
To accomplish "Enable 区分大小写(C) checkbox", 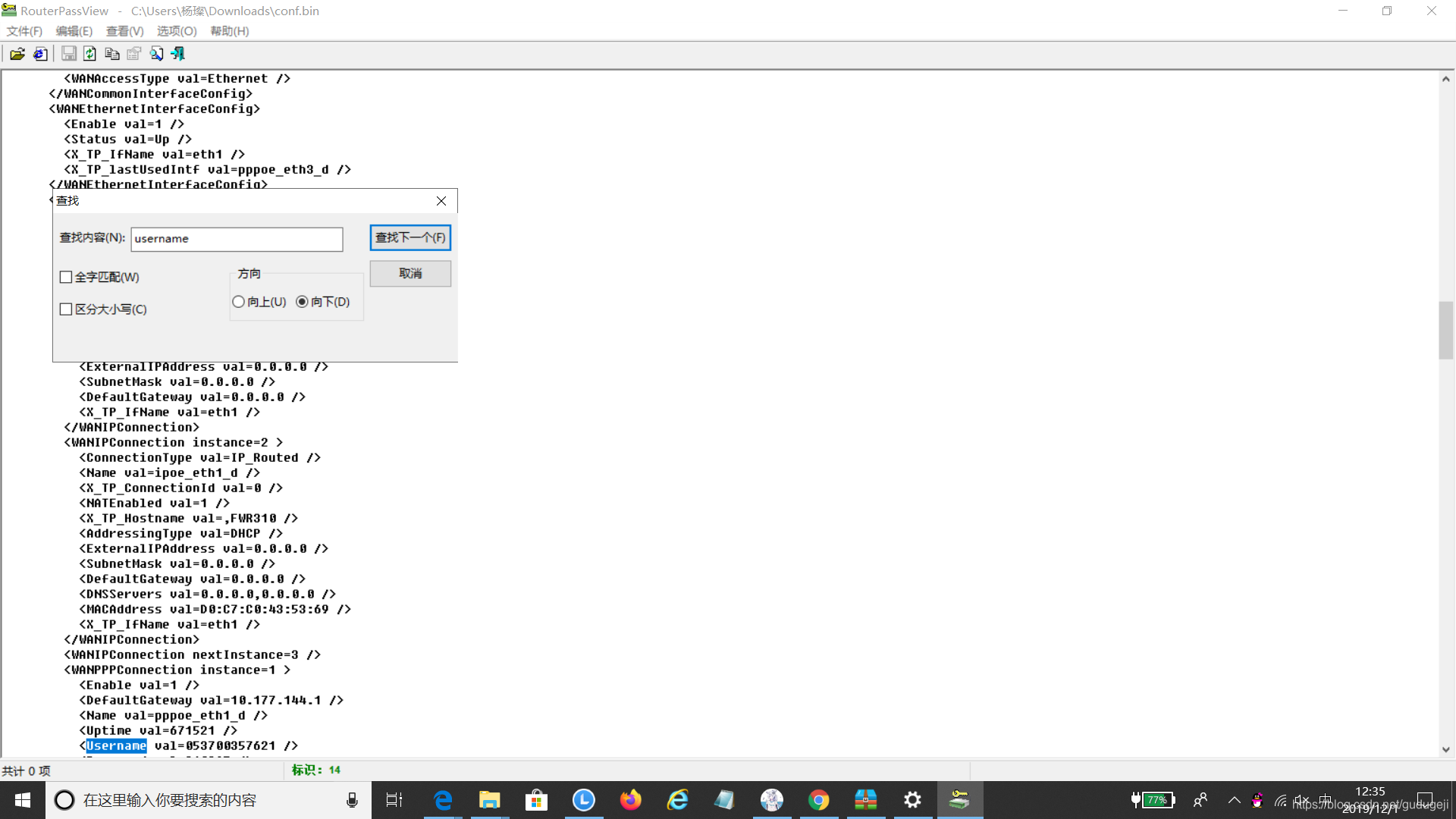I will (x=67, y=309).
